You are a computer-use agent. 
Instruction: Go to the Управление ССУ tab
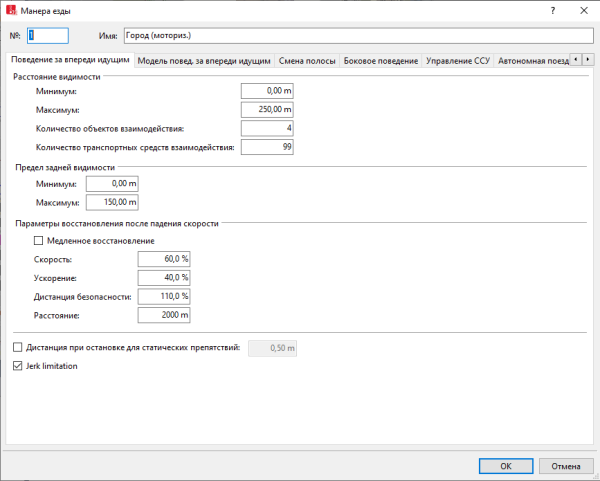pos(456,61)
